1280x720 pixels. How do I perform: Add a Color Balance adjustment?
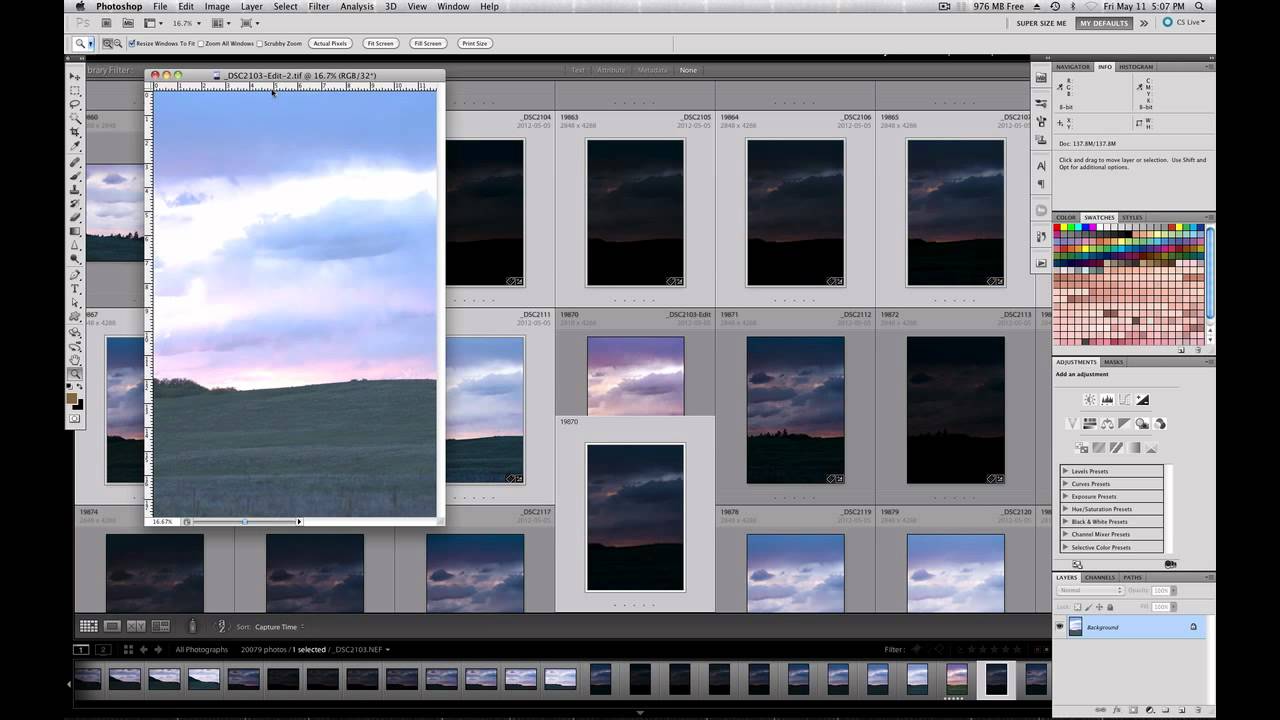click(x=1107, y=423)
